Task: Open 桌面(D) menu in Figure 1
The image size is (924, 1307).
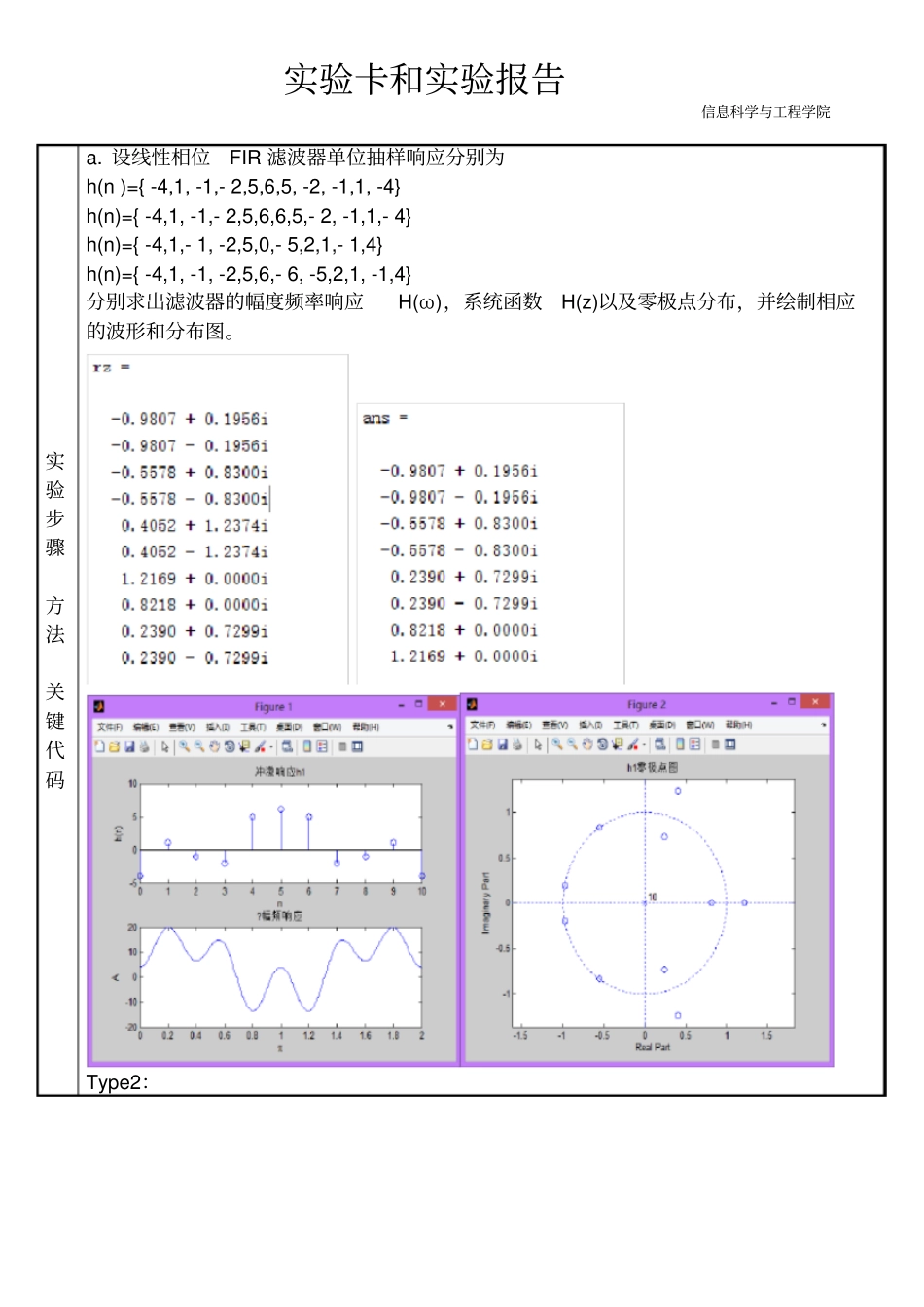Action: (289, 727)
